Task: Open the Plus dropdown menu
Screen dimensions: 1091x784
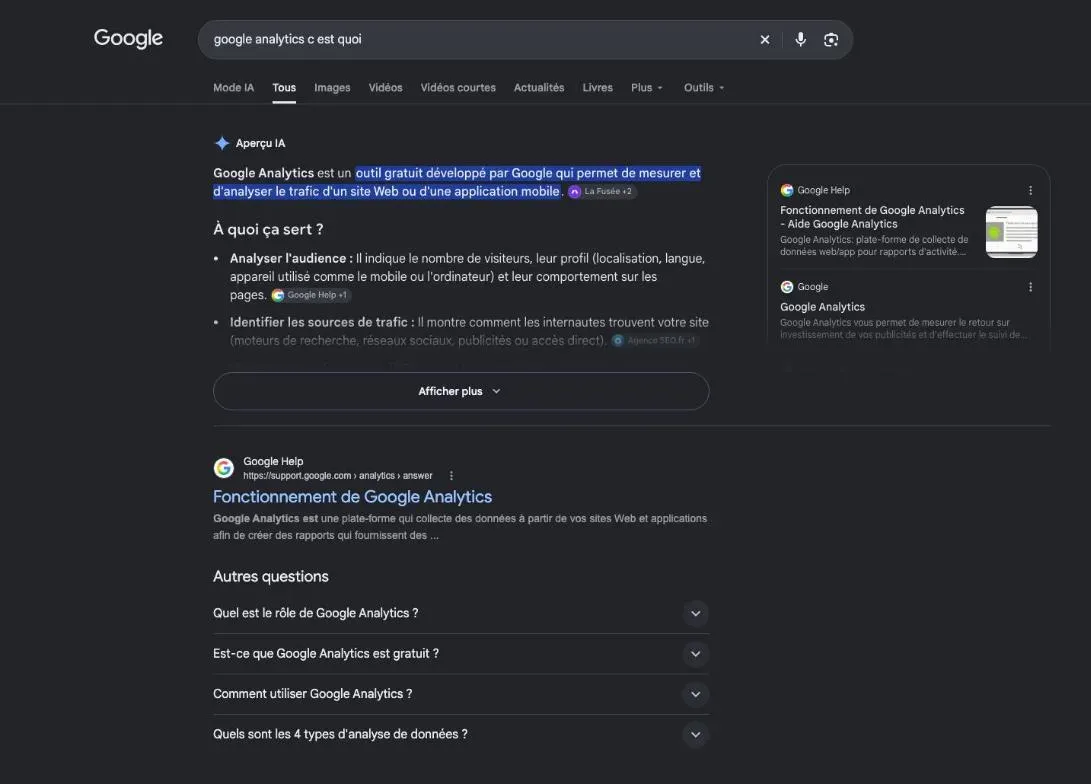Action: 646,88
